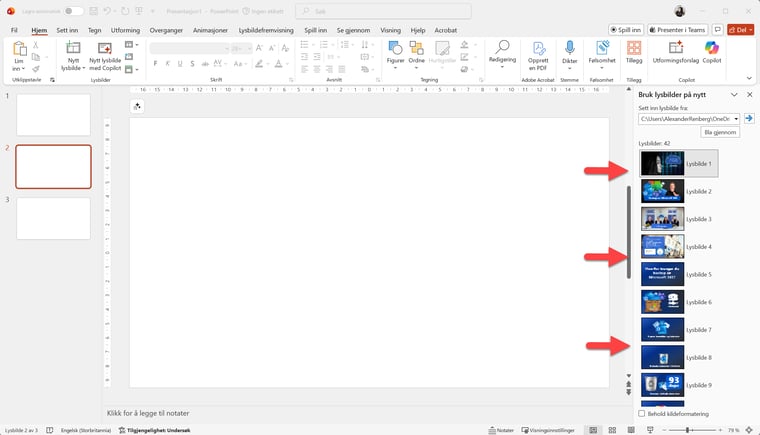Viewport: 760px width, 435px height.
Task: Click the zoom out minus button
Action: click(x=665, y=430)
